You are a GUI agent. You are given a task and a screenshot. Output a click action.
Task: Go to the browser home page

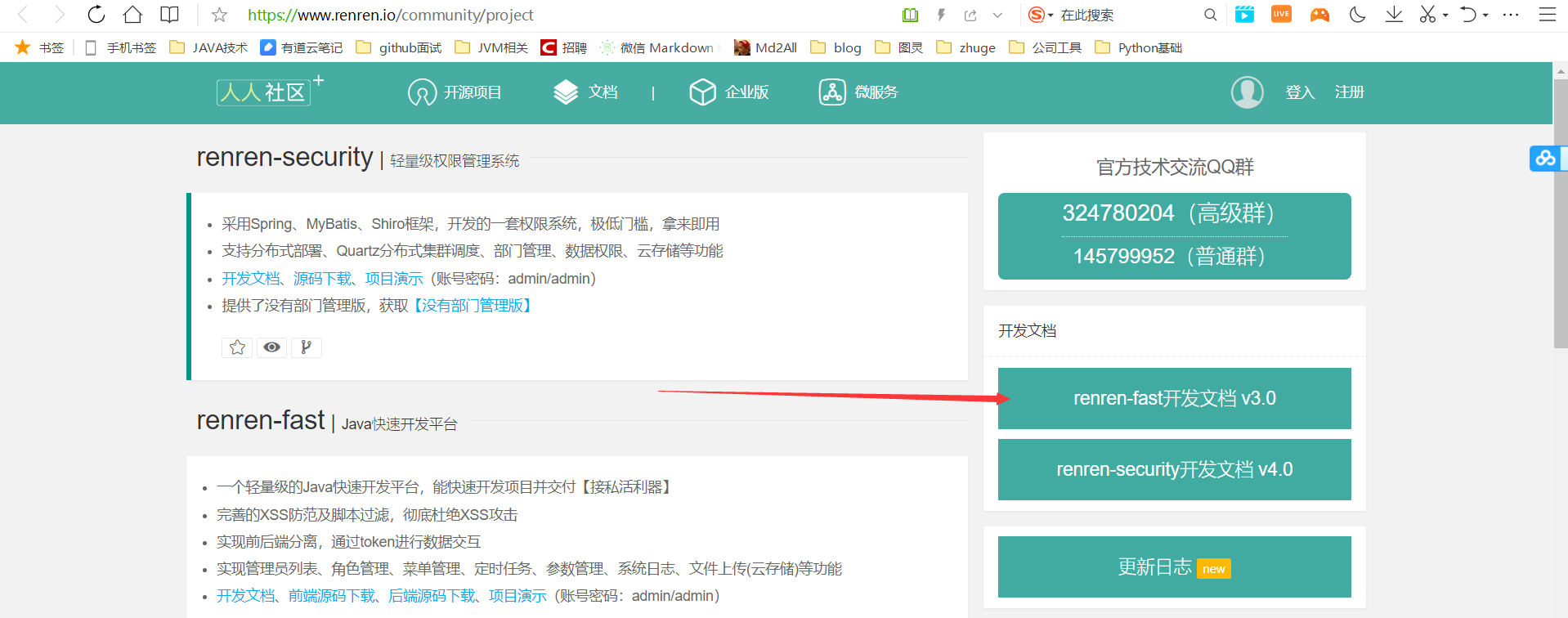pos(132,15)
